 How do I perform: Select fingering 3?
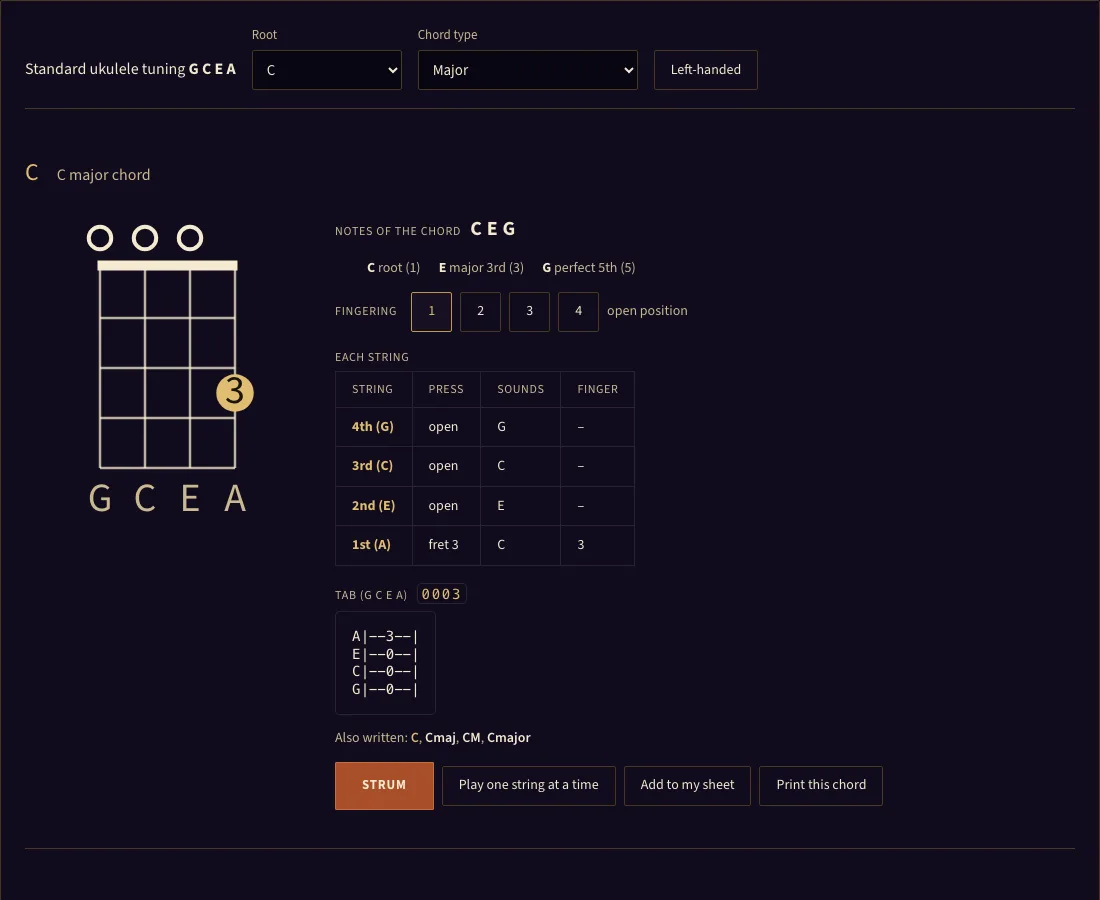click(529, 311)
